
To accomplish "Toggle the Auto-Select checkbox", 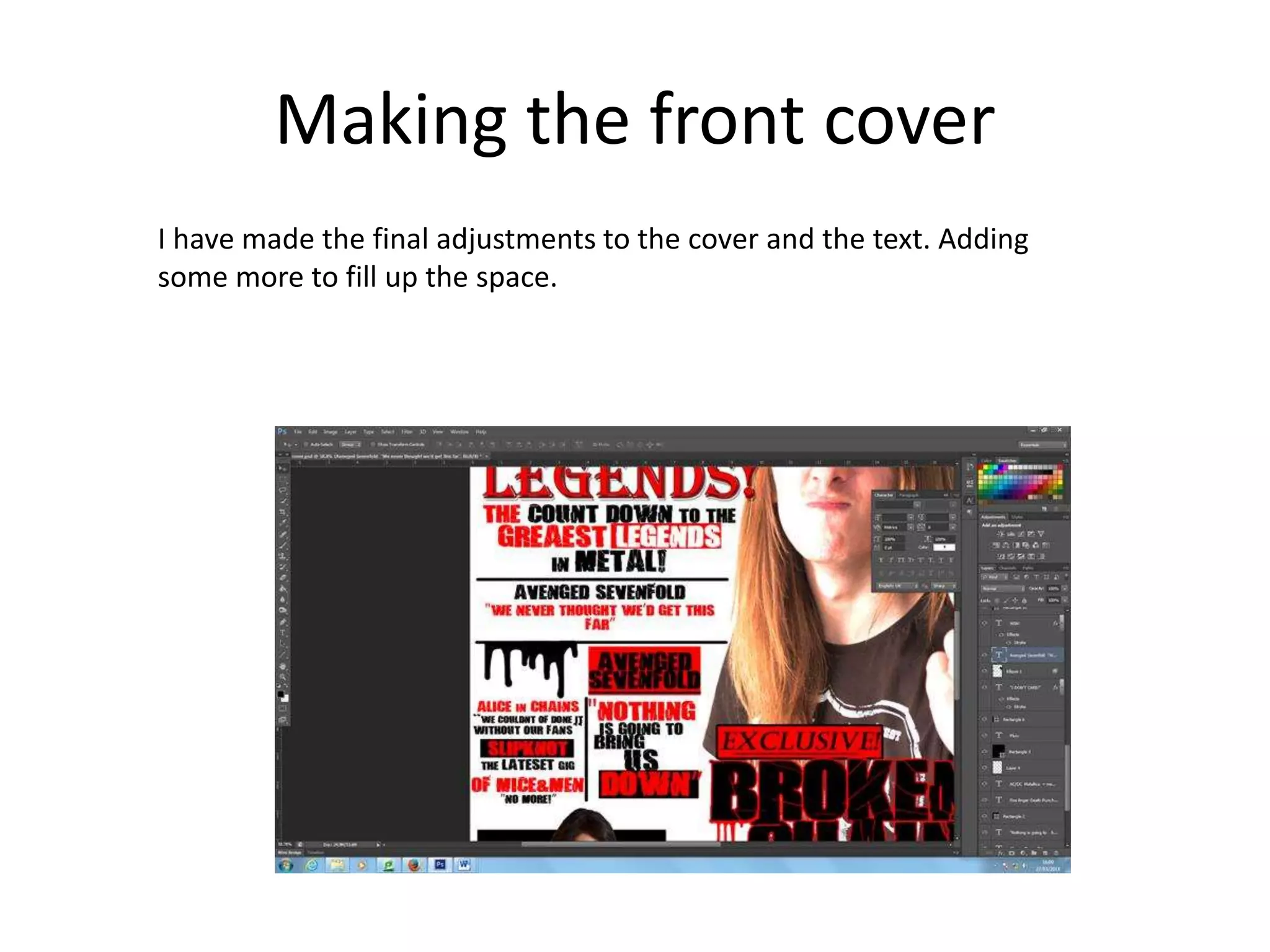I will pyautogui.click(x=306, y=444).
